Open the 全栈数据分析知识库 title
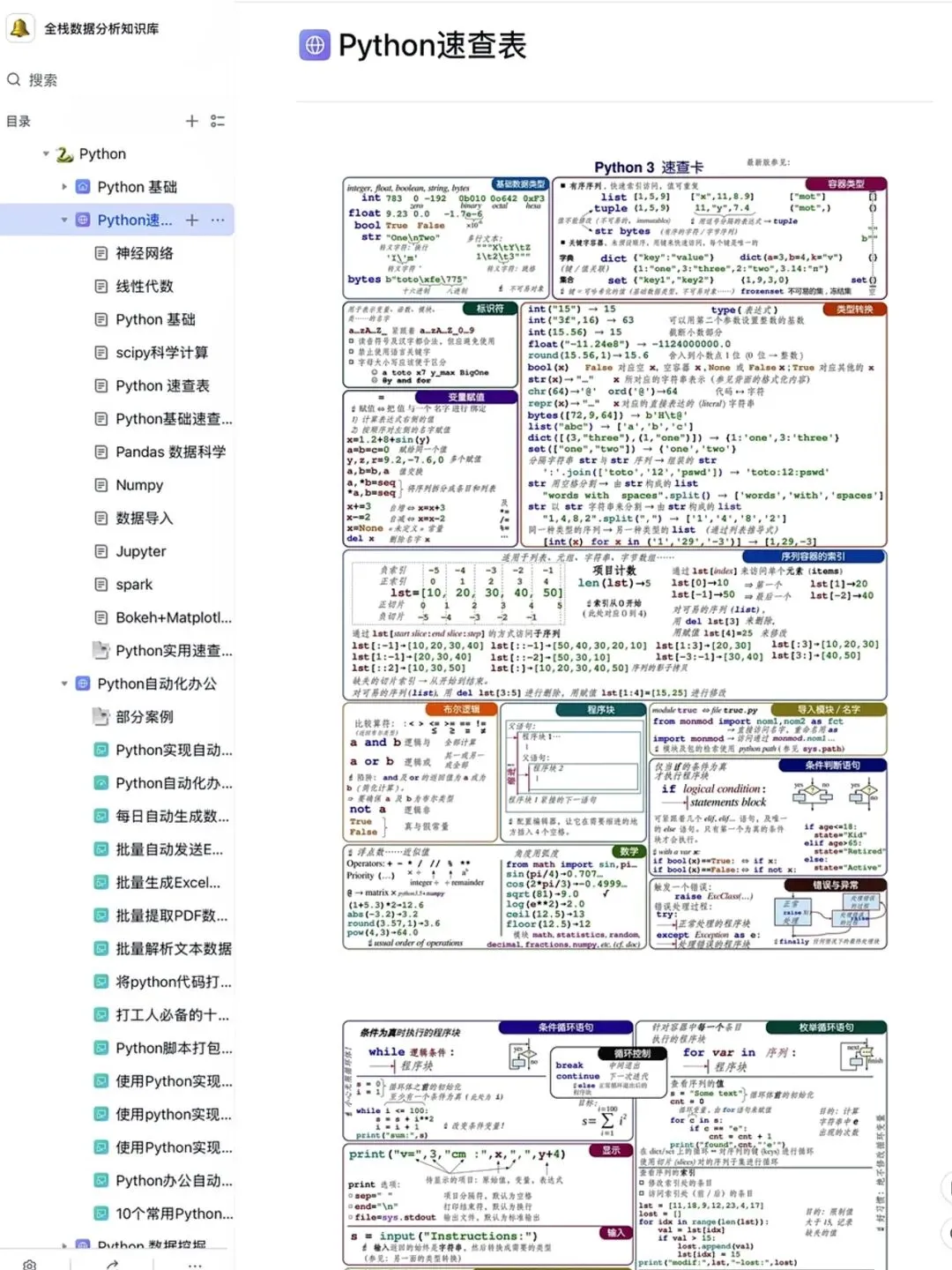The image size is (952, 1270). [x=101, y=29]
